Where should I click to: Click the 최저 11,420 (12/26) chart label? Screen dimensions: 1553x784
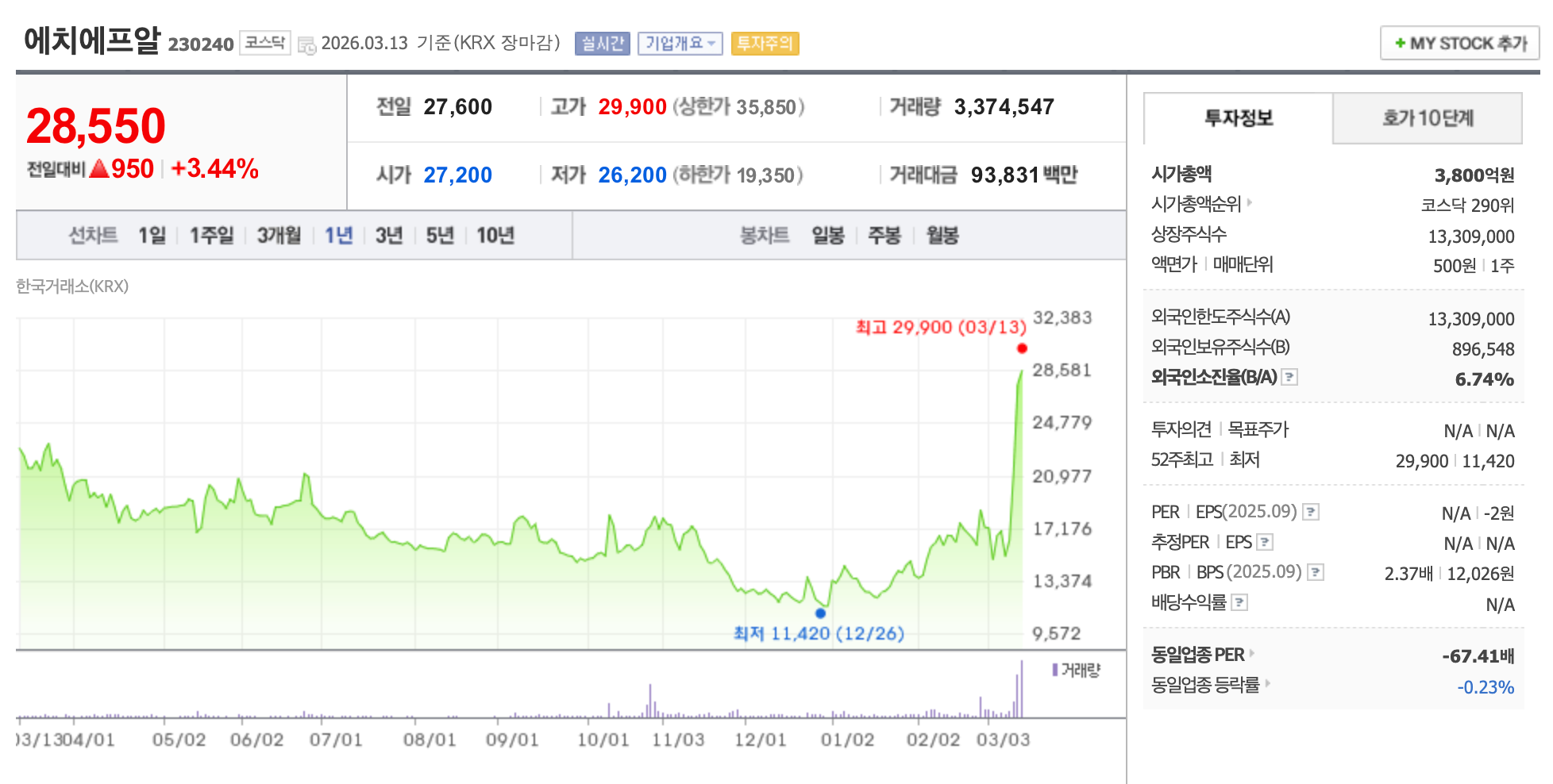(x=819, y=633)
